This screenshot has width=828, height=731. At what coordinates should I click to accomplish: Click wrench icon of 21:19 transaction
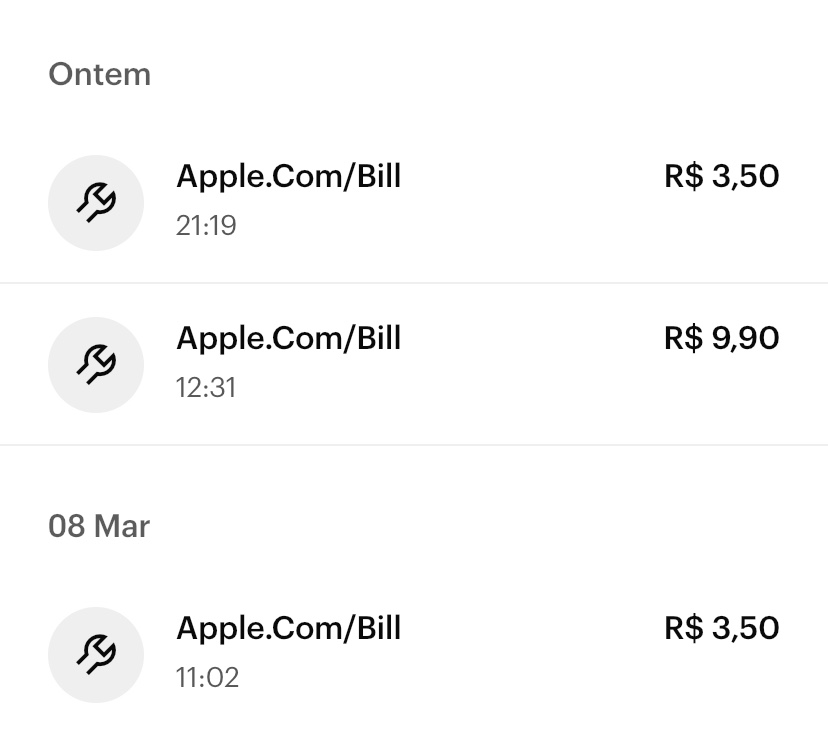click(96, 203)
